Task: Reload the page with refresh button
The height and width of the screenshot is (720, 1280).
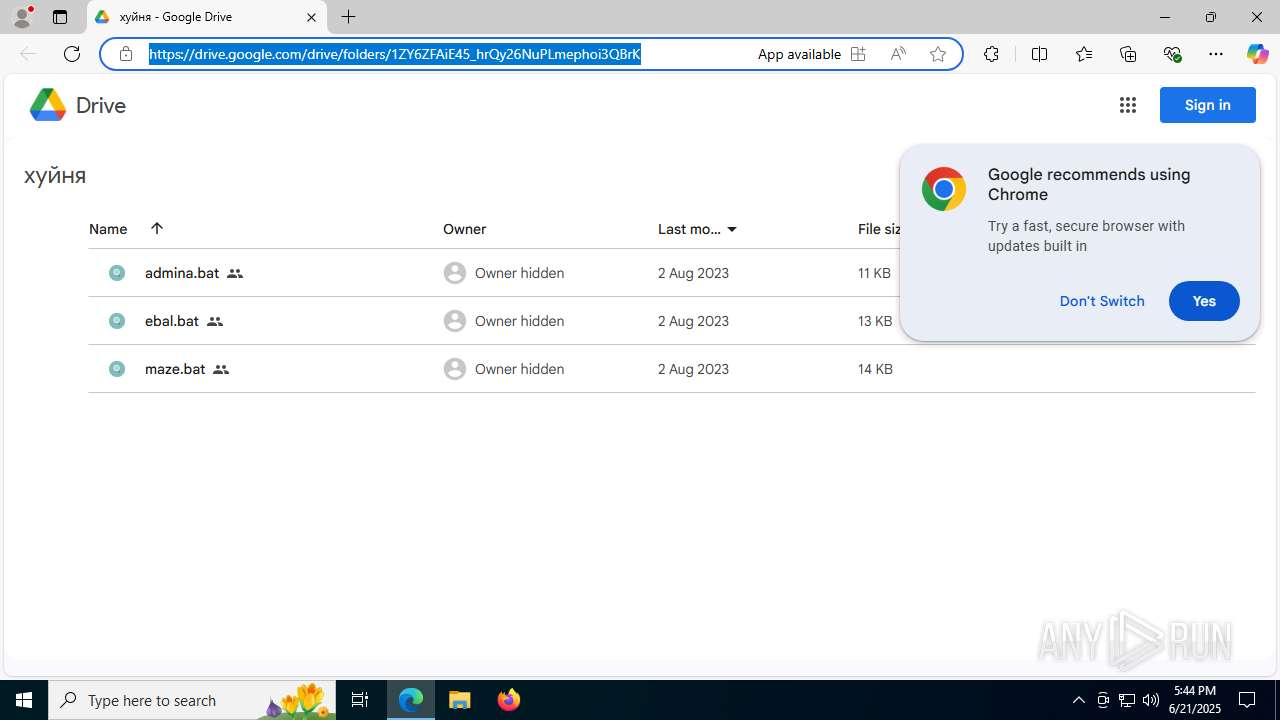Action: pos(72,54)
